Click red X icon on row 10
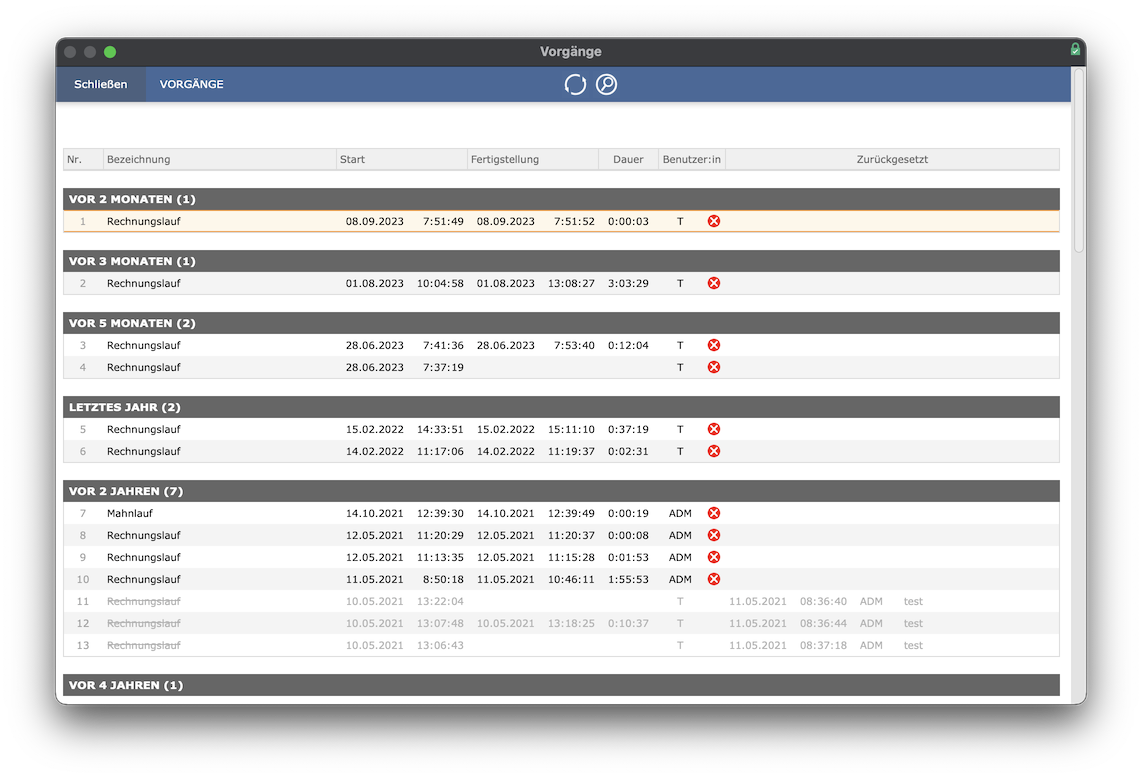This screenshot has height=778, width=1142. (714, 579)
